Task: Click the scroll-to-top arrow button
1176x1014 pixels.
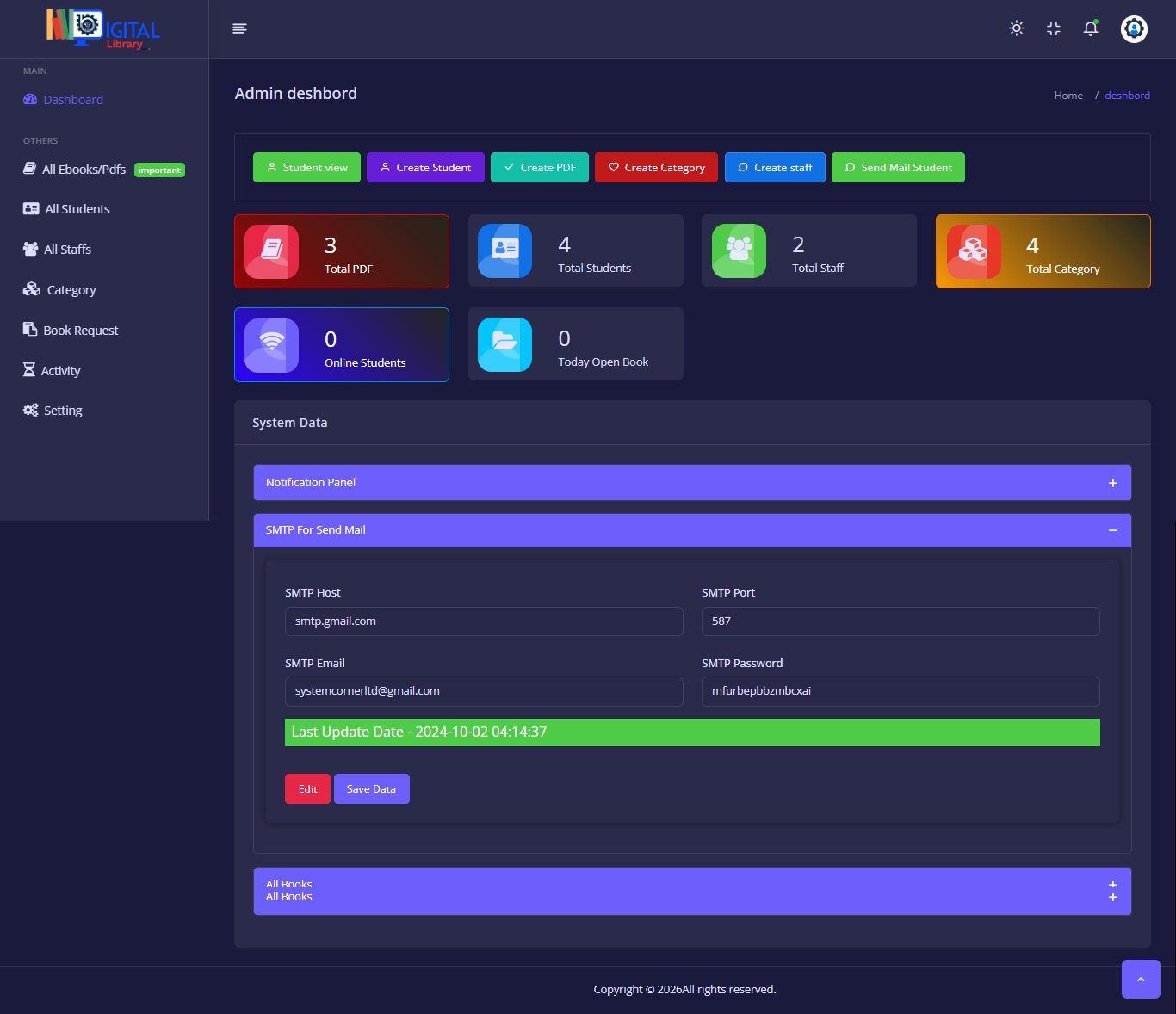Action: 1141,979
